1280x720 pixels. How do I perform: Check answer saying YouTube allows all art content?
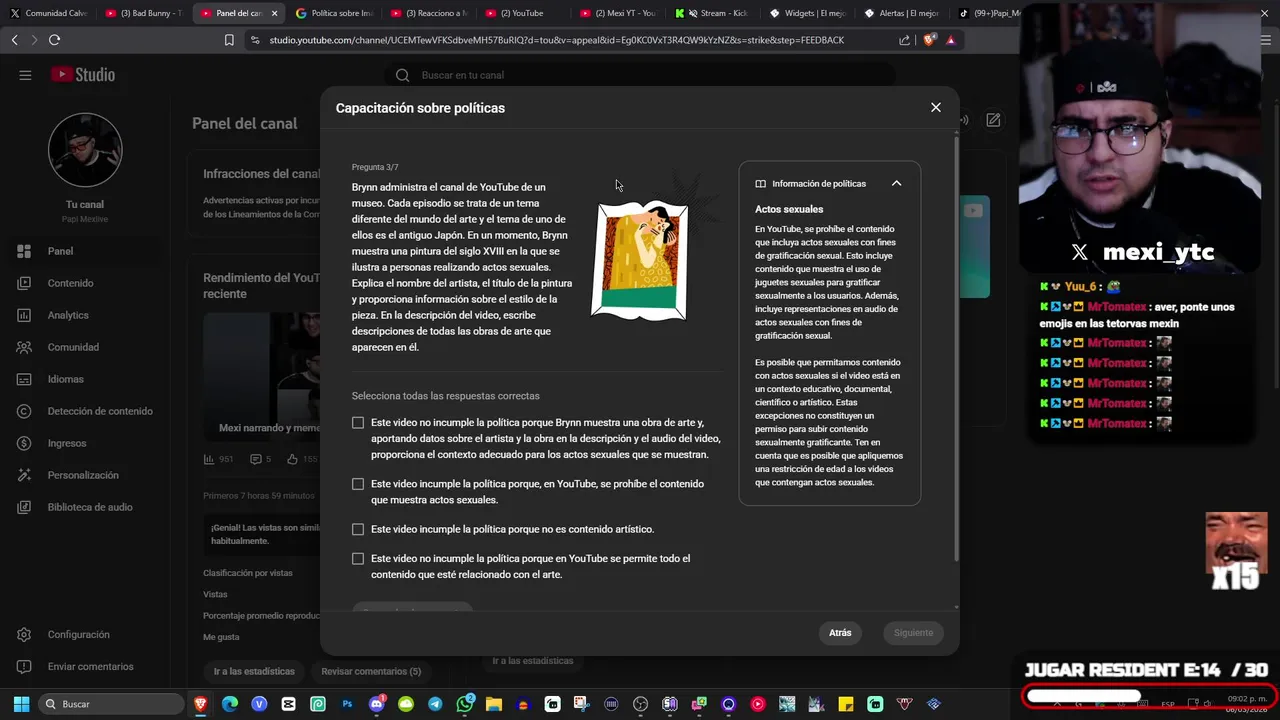click(358, 559)
